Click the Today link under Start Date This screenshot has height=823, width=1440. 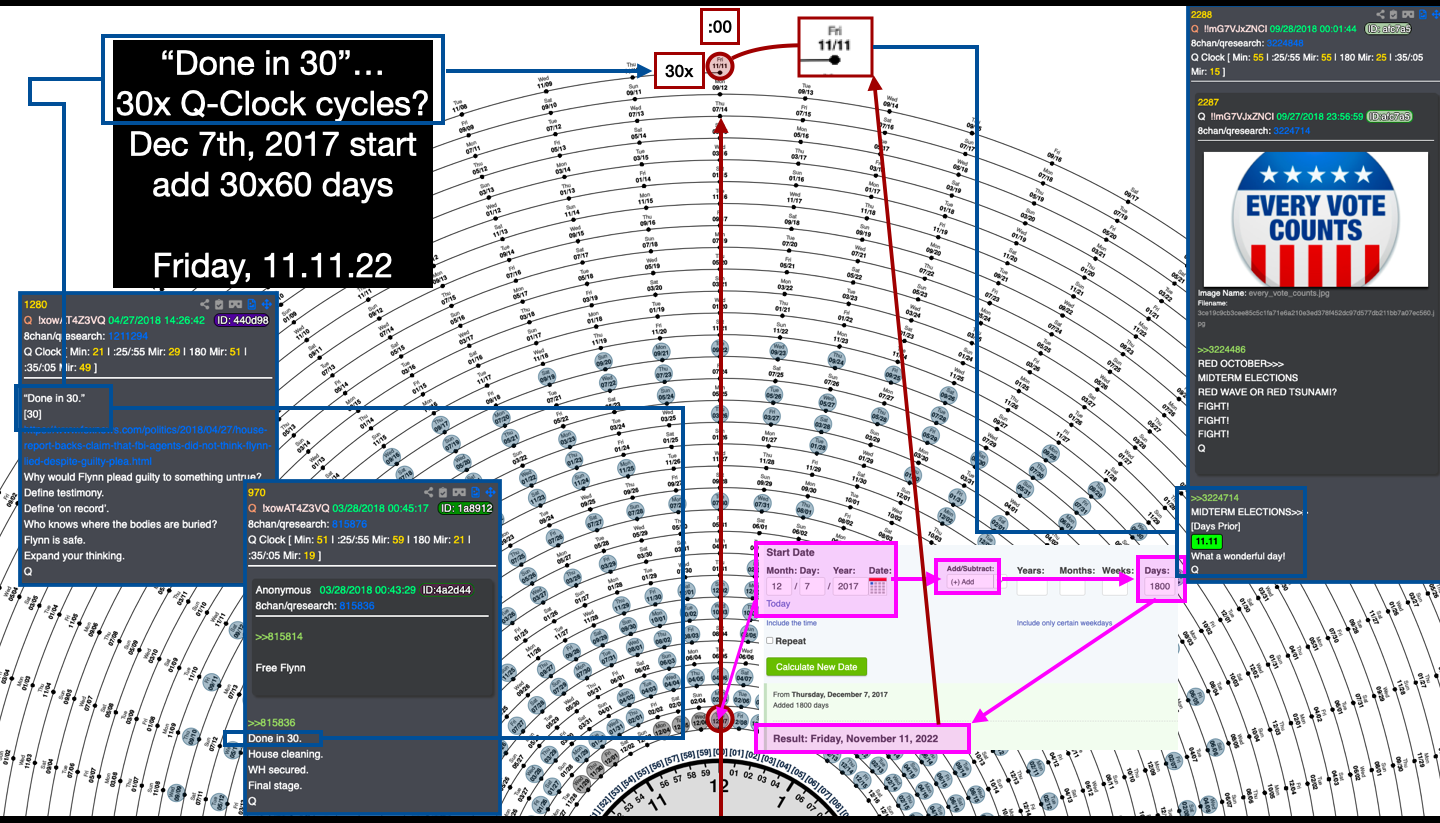[778, 604]
